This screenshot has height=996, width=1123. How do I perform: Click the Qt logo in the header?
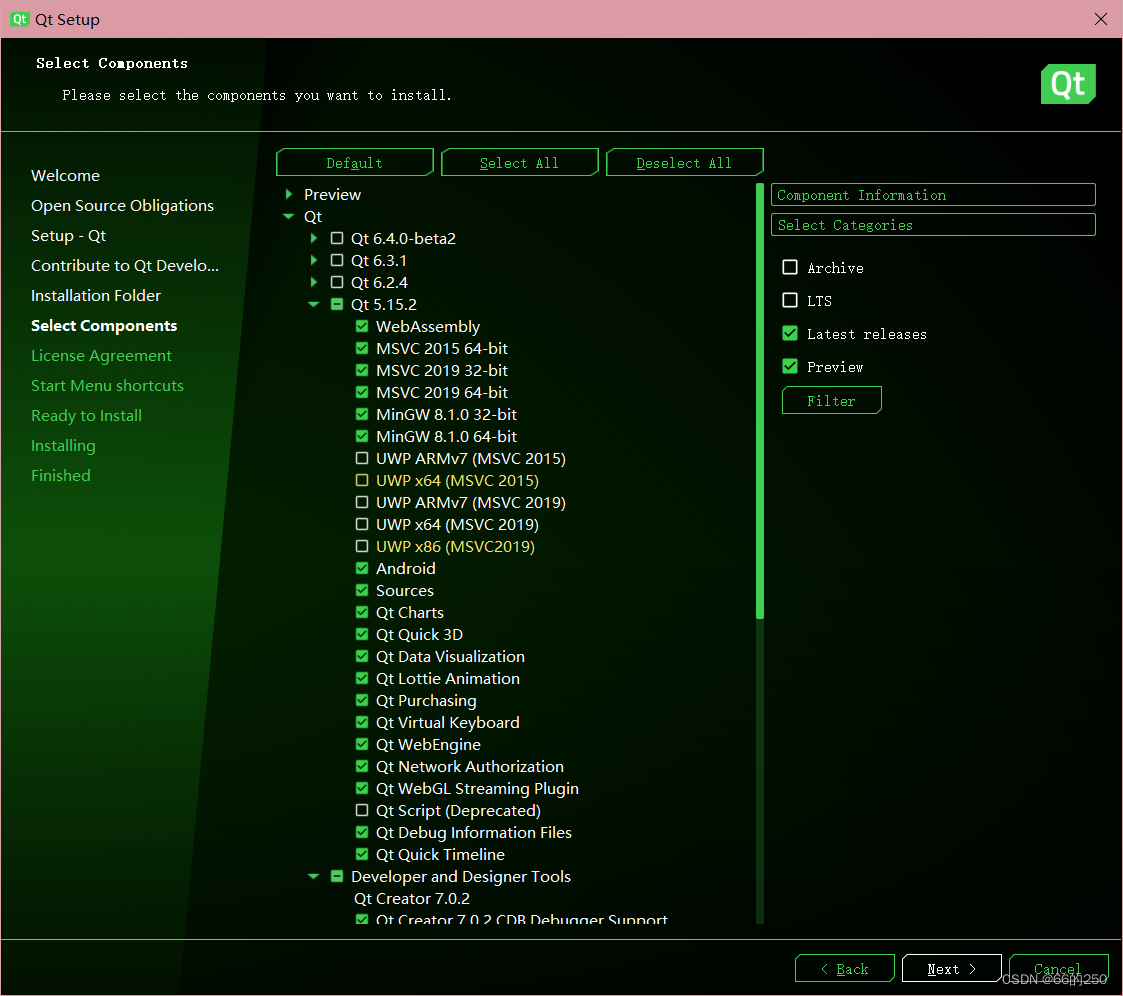(1068, 84)
